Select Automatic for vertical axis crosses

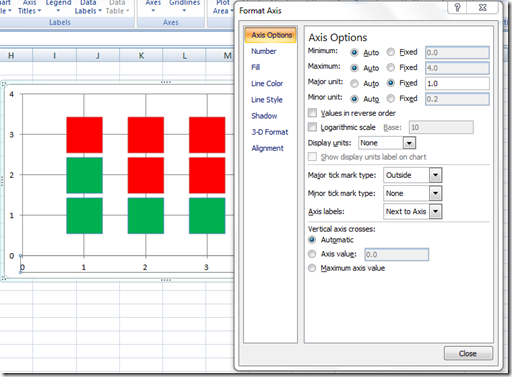312,240
